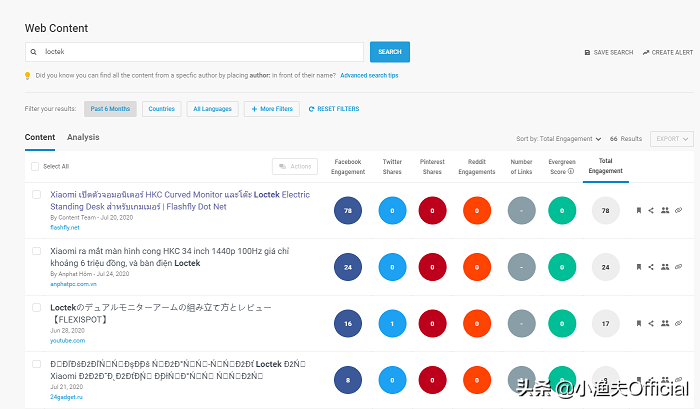This screenshot has width=700, height=409.
Task: Click link icon on Anphat result row
Action: click(679, 267)
